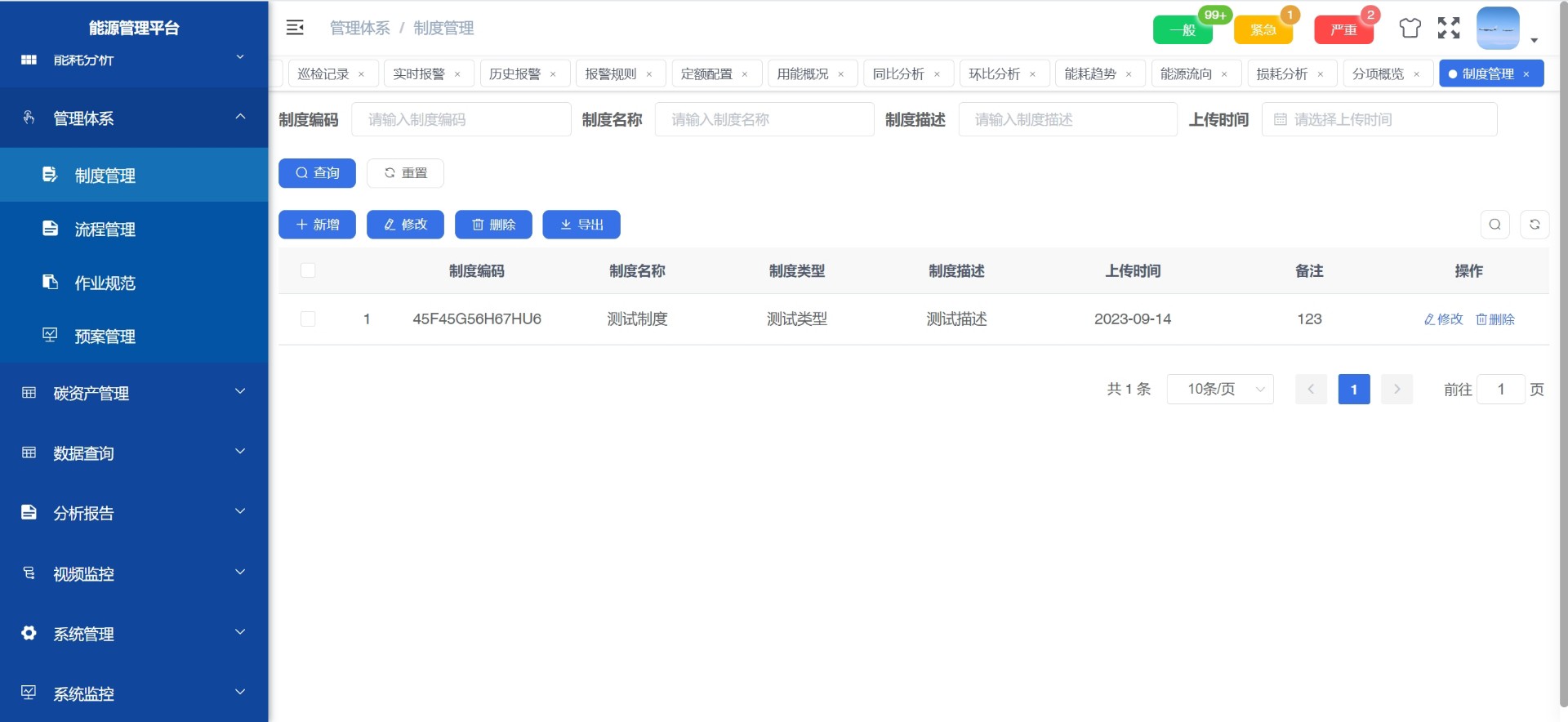Close the 巡检记录 tab
The height and width of the screenshot is (722, 1568).
pos(362,74)
